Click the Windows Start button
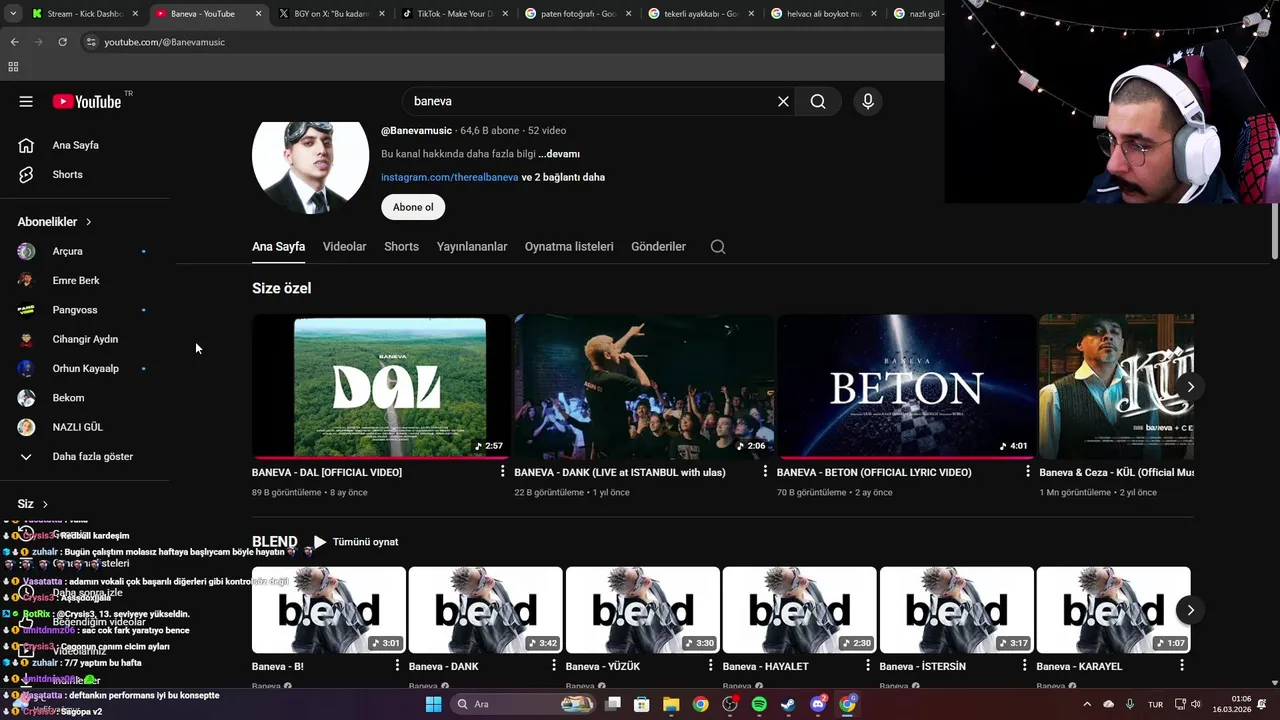This screenshot has width=1280, height=720. (x=433, y=704)
